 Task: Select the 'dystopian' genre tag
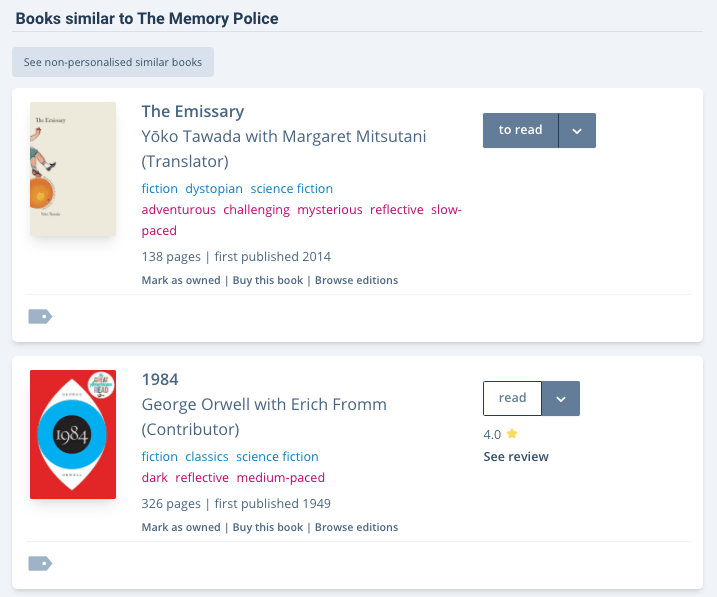coord(214,189)
